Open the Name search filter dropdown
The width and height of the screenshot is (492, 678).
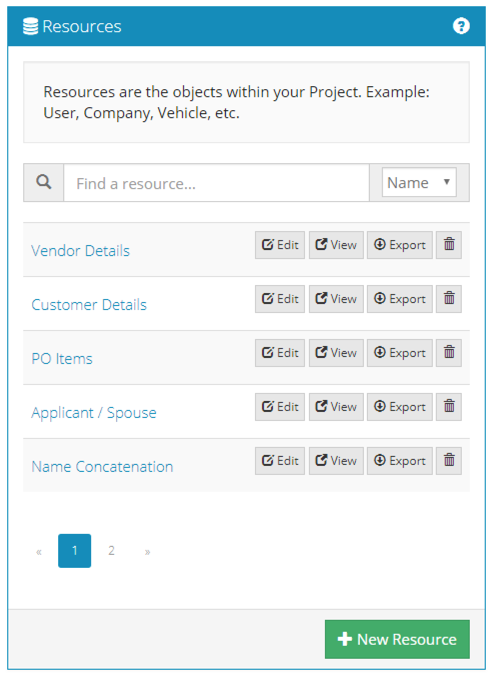(419, 182)
